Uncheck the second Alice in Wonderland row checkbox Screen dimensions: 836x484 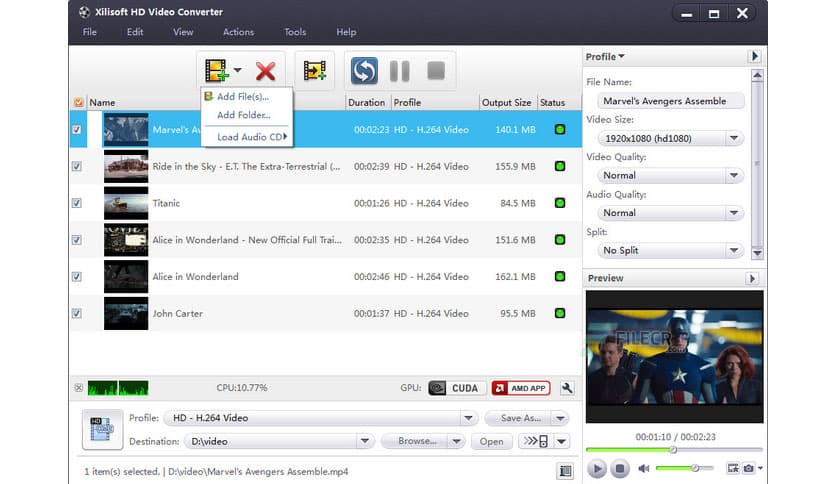pos(77,277)
